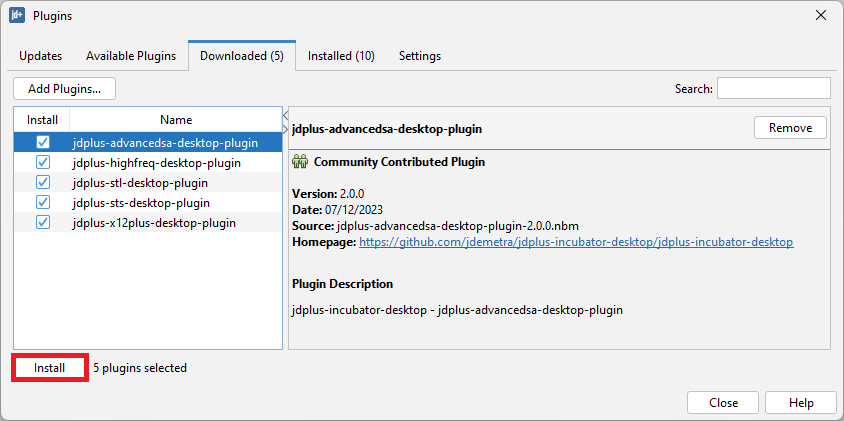Disable the jdplus-stl-desktop-plugin install checkbox
The image size is (844, 421).
(42, 182)
